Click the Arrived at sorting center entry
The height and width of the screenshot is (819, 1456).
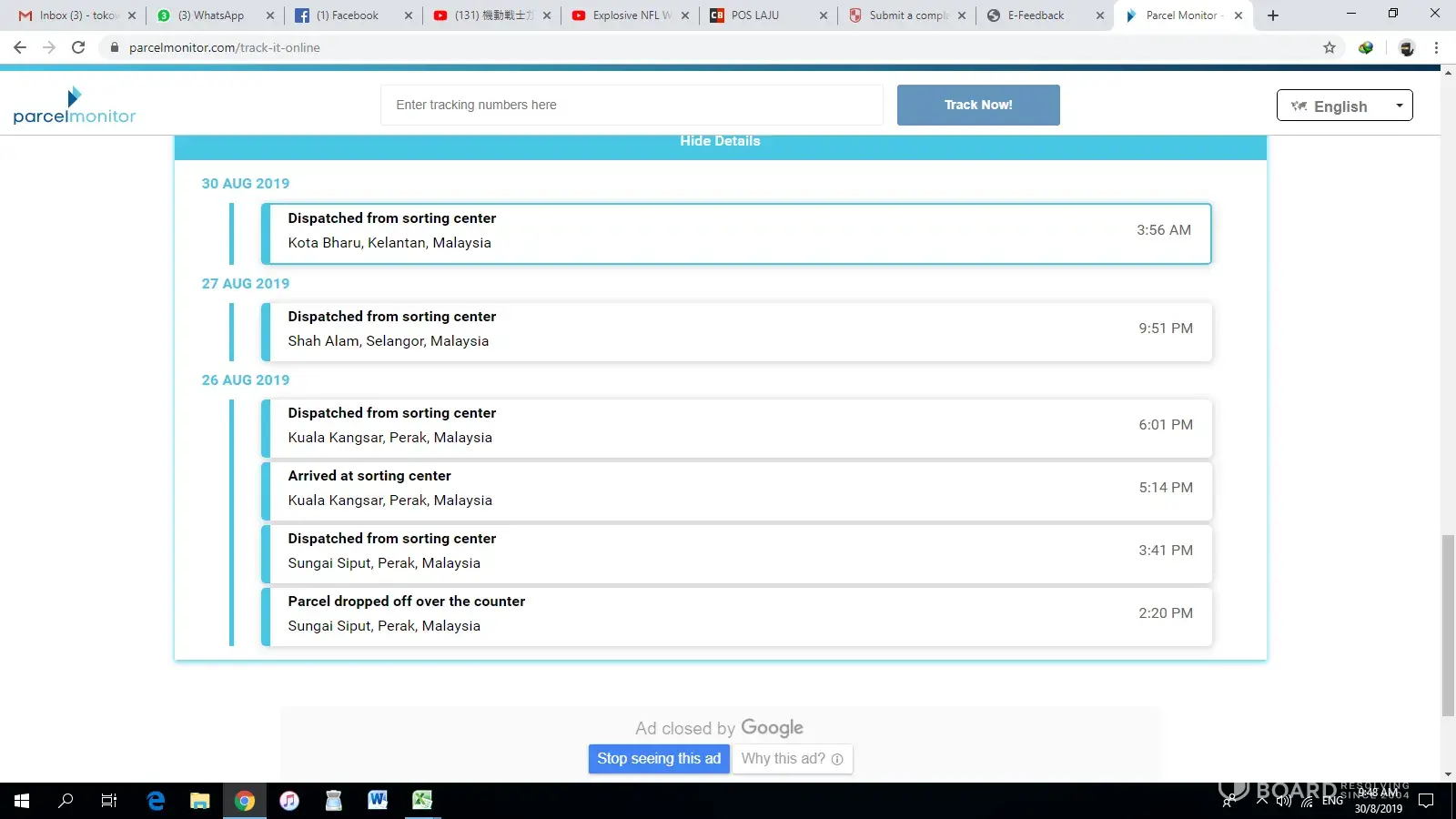click(737, 491)
